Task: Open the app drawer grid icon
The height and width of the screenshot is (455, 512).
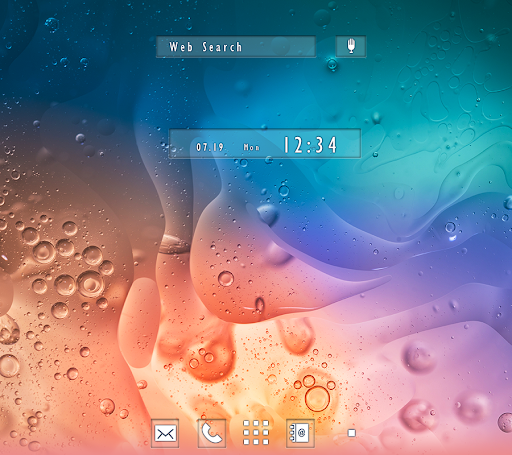Action: pos(256,432)
